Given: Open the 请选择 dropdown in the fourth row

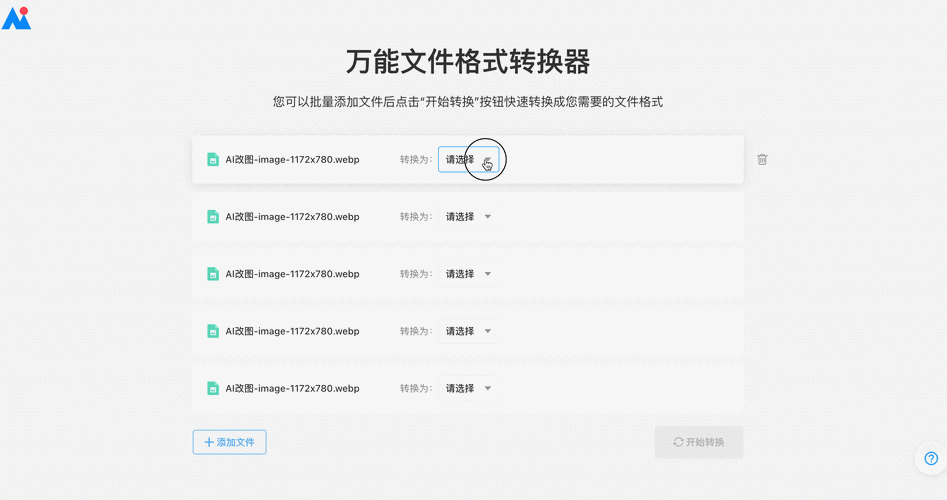Looking at the screenshot, I should (469, 331).
